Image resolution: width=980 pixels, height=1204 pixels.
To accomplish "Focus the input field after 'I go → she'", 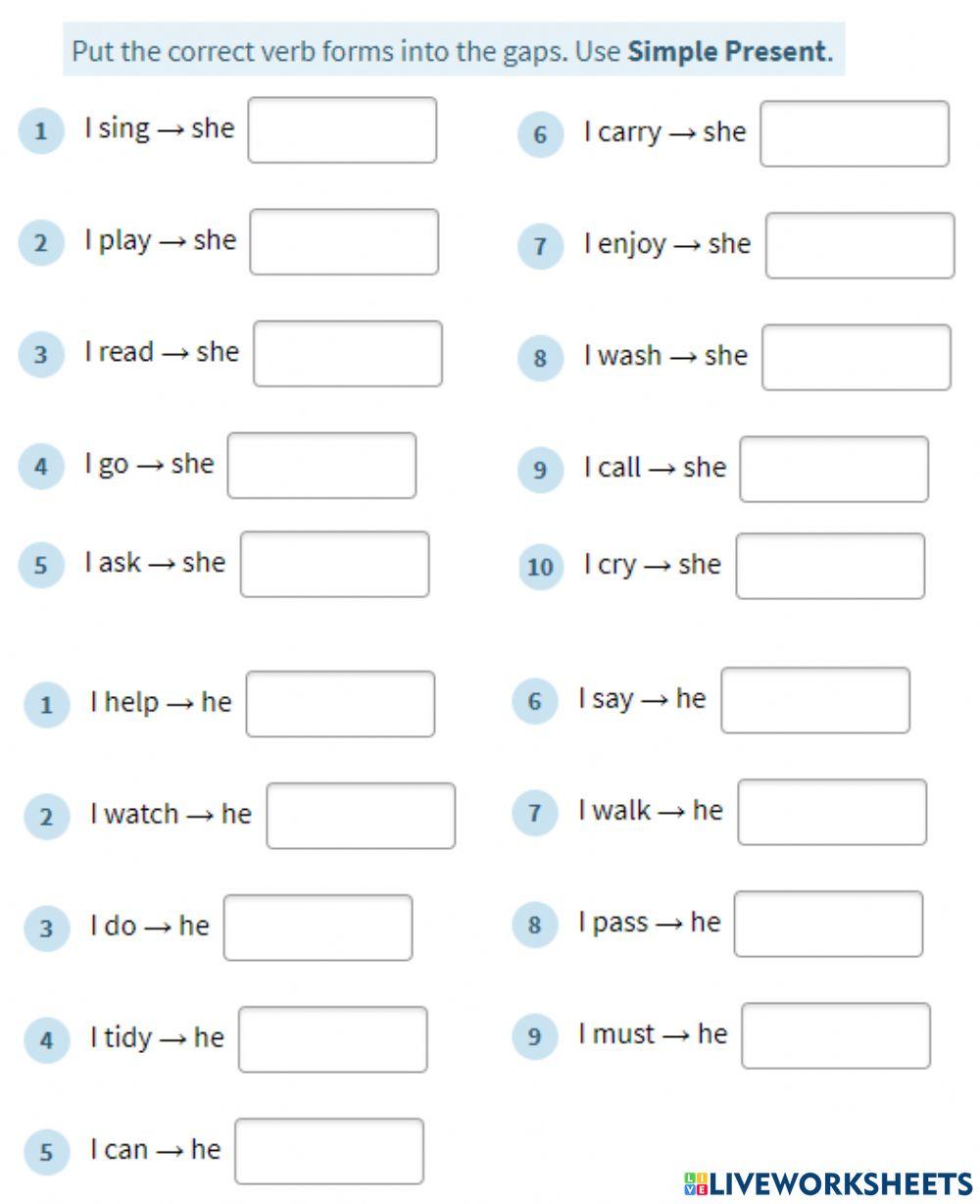I will tap(321, 465).
